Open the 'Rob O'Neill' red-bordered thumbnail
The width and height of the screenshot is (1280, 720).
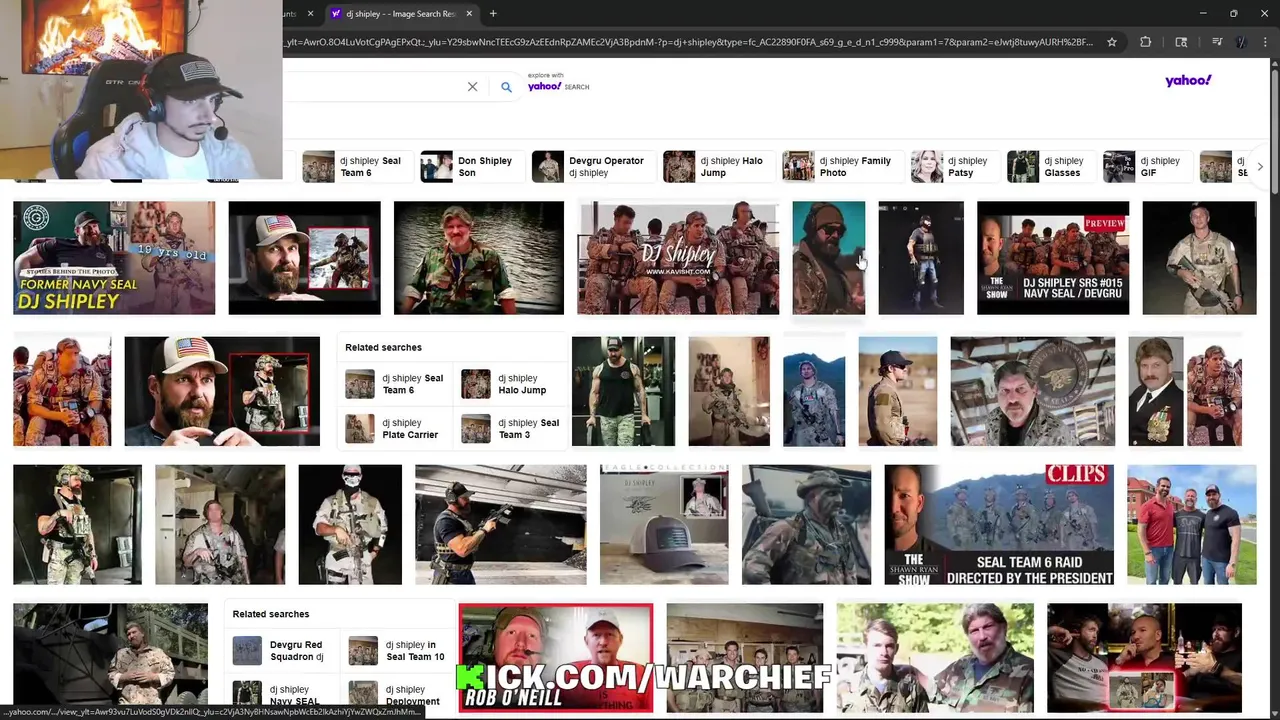click(555, 657)
